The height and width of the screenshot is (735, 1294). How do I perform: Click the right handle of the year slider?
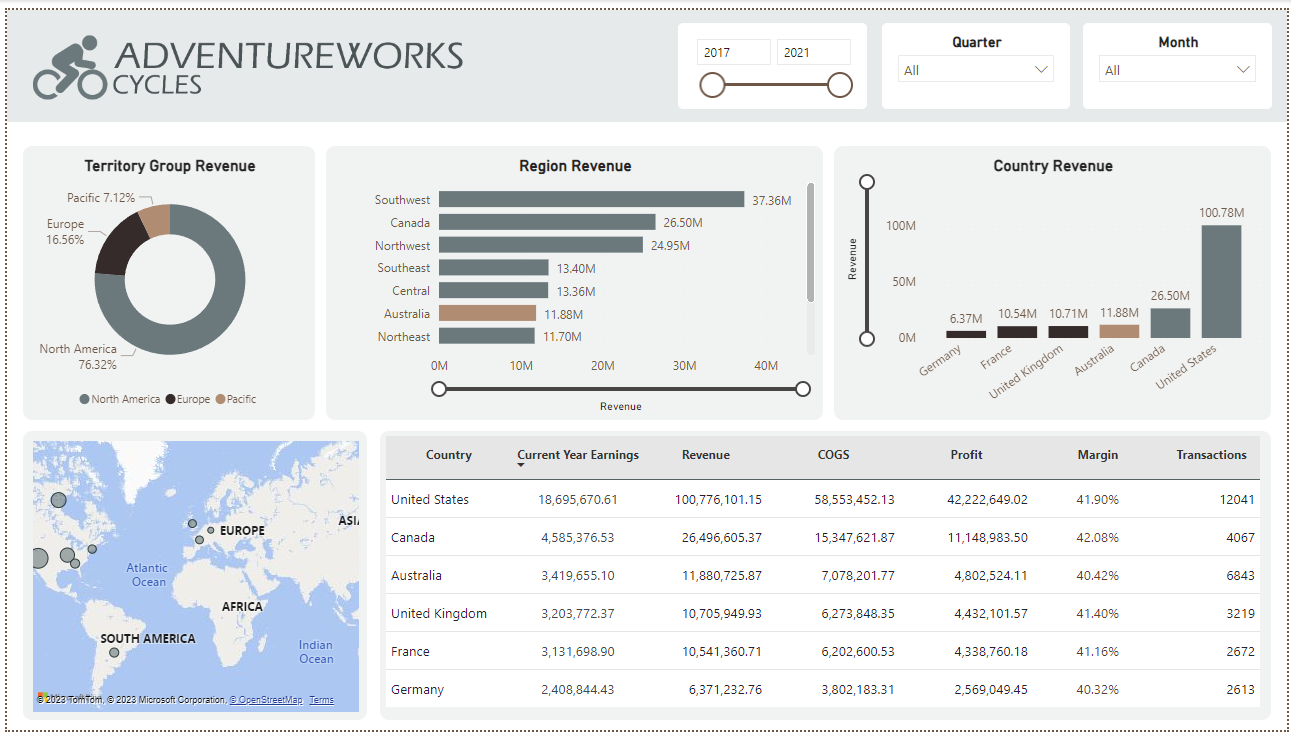click(x=840, y=85)
